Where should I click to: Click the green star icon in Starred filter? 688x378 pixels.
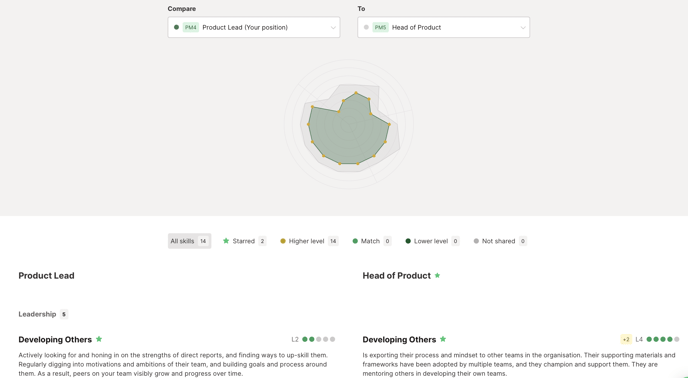pos(226,241)
